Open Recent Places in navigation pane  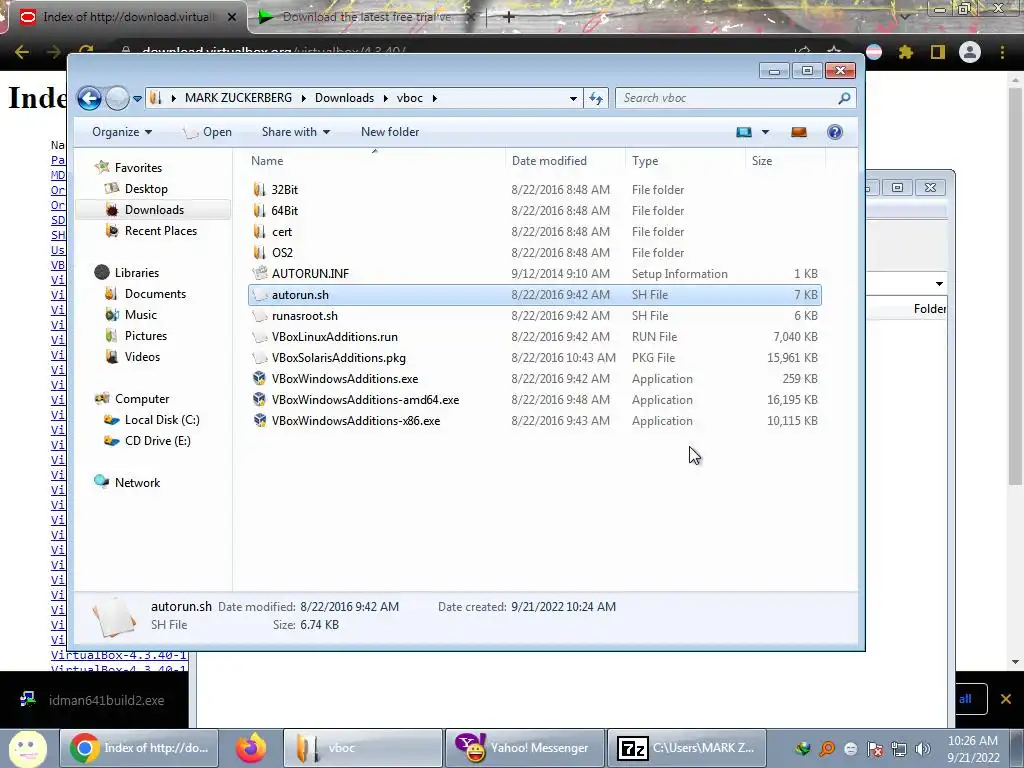point(161,231)
